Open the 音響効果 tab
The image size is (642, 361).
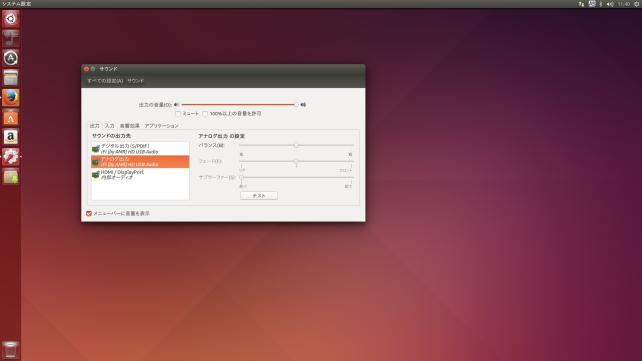point(130,126)
